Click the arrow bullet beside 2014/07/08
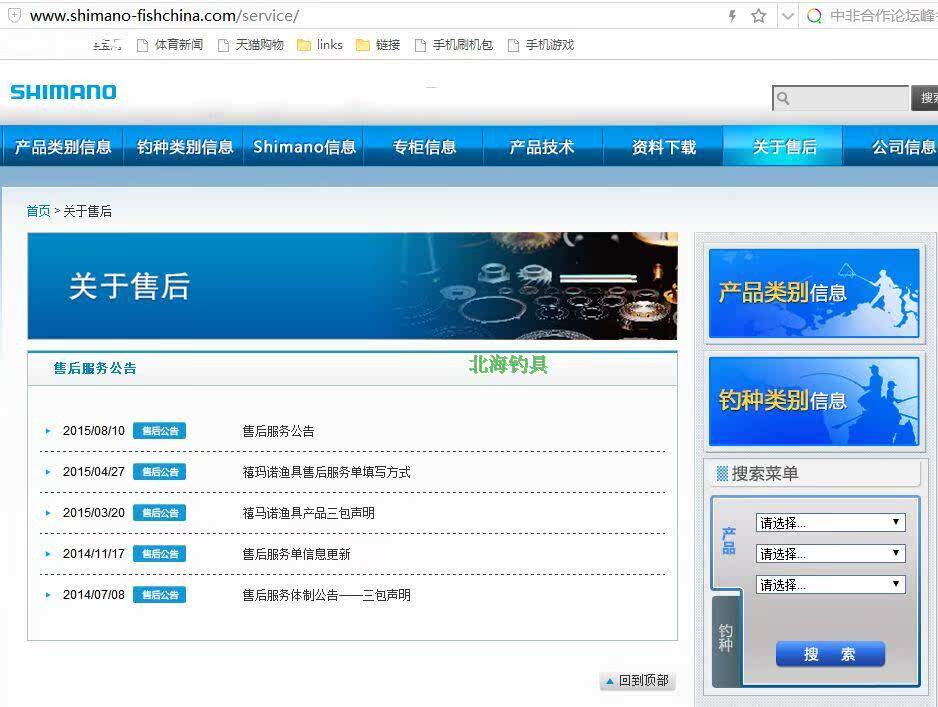The height and width of the screenshot is (707, 938). [48, 595]
